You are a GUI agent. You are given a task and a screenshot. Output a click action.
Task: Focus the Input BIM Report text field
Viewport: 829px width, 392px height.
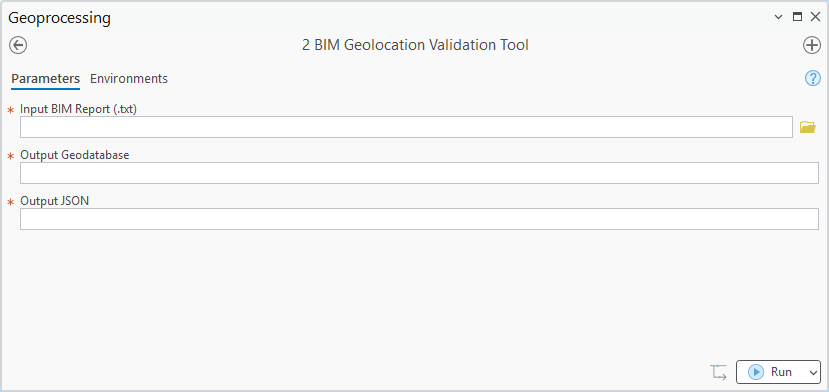(406, 127)
